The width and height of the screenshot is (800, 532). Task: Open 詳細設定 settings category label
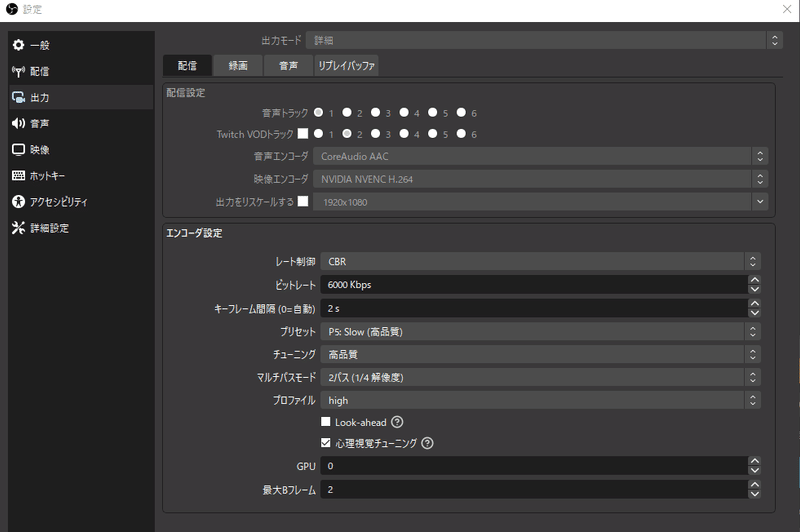coord(49,228)
